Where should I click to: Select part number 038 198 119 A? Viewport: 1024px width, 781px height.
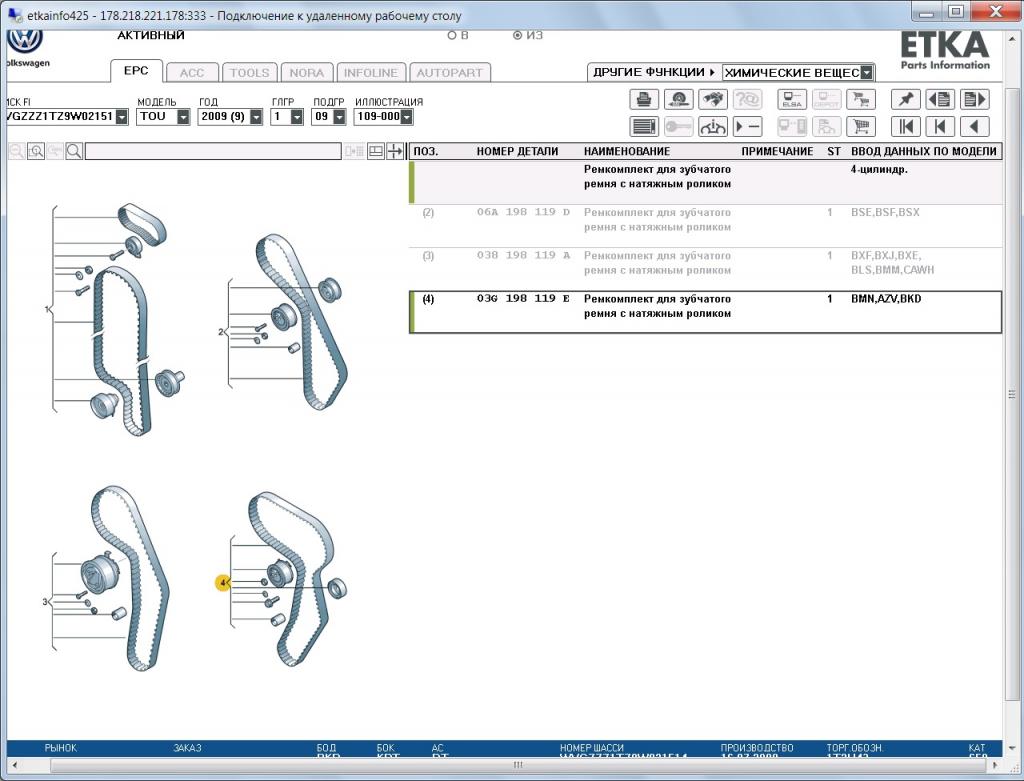click(x=523, y=255)
